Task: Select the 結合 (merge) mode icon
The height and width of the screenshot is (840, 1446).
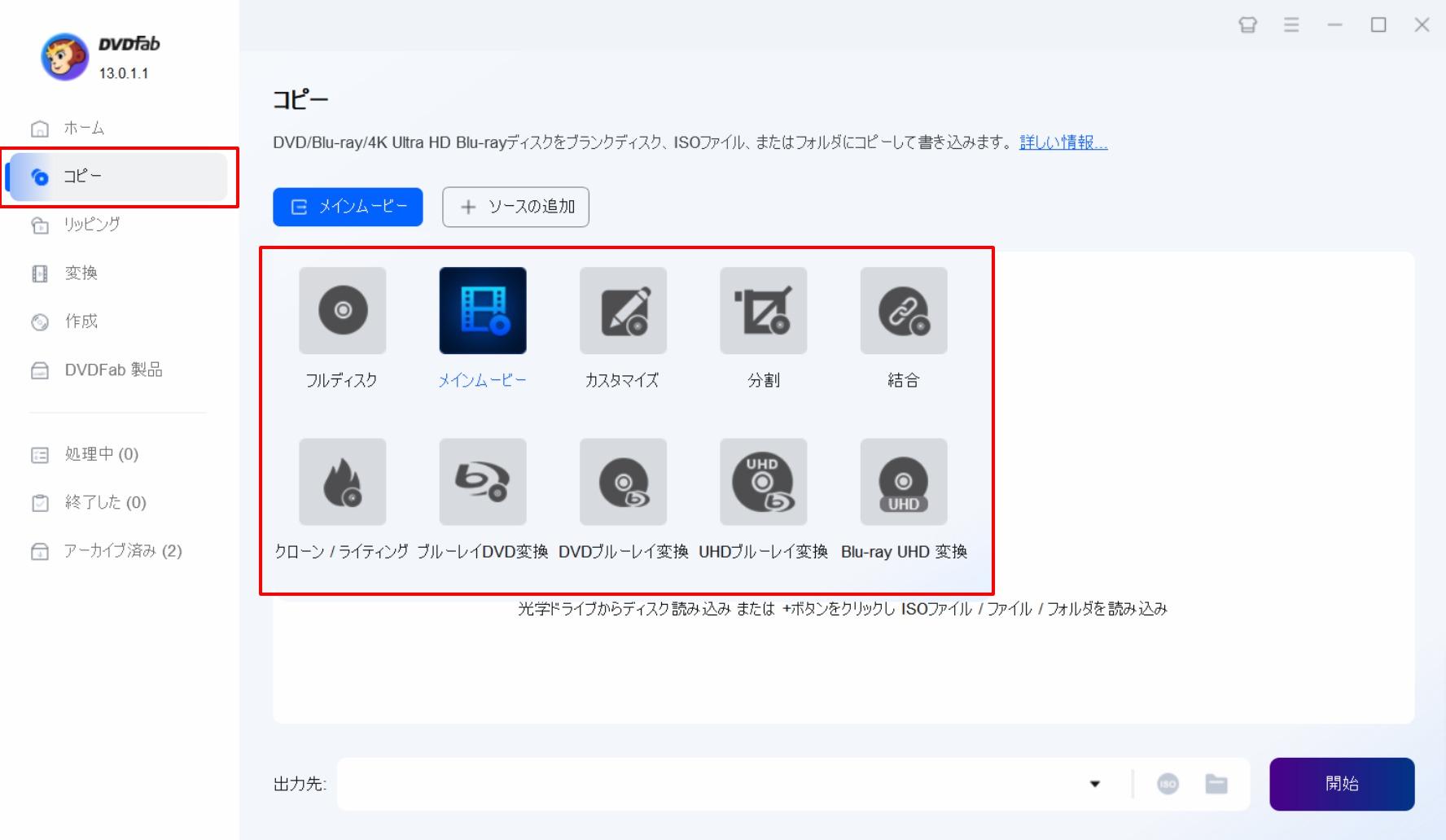Action: click(x=904, y=310)
